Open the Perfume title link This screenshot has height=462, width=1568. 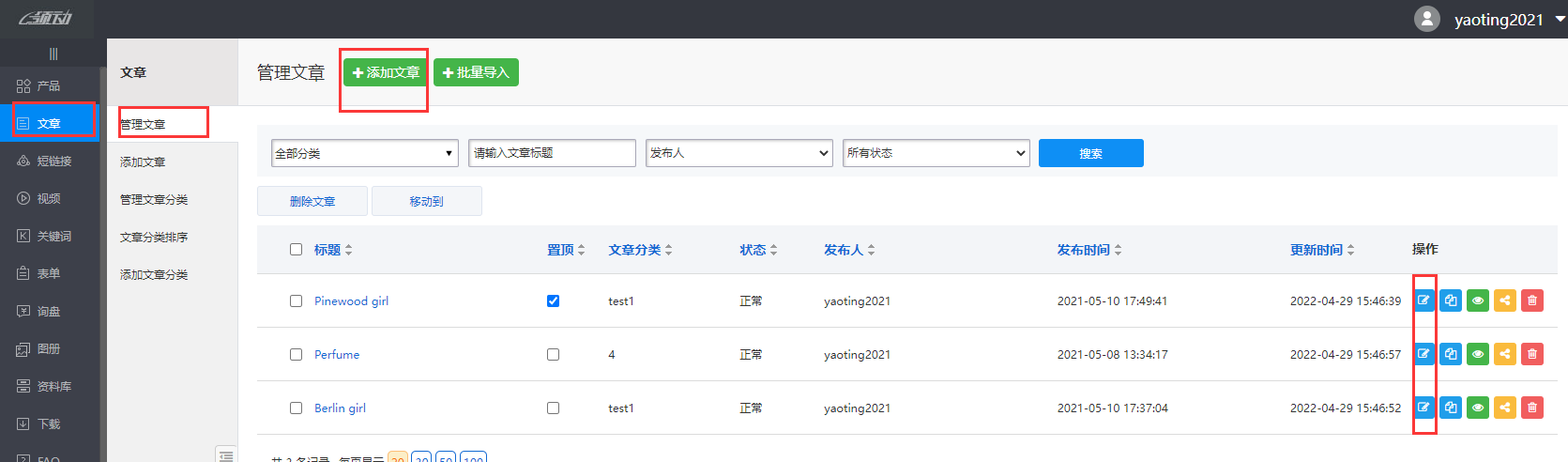(x=337, y=355)
